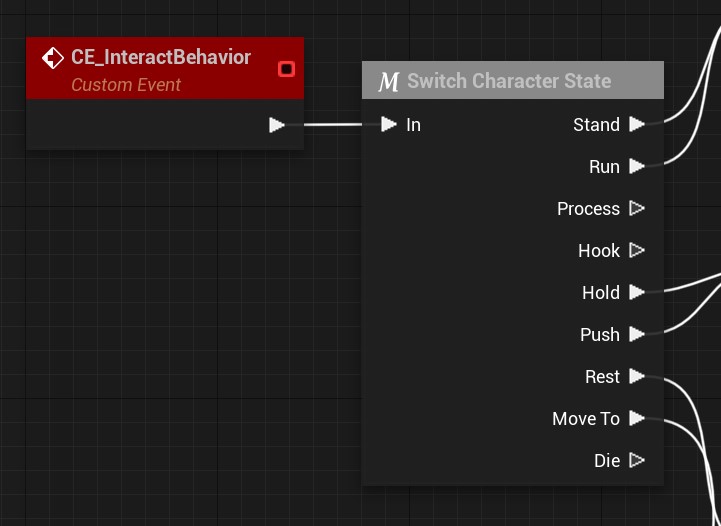The width and height of the screenshot is (721, 526).
Task: Click the Custom Event subtitle text
Action: pyautogui.click(x=126, y=85)
